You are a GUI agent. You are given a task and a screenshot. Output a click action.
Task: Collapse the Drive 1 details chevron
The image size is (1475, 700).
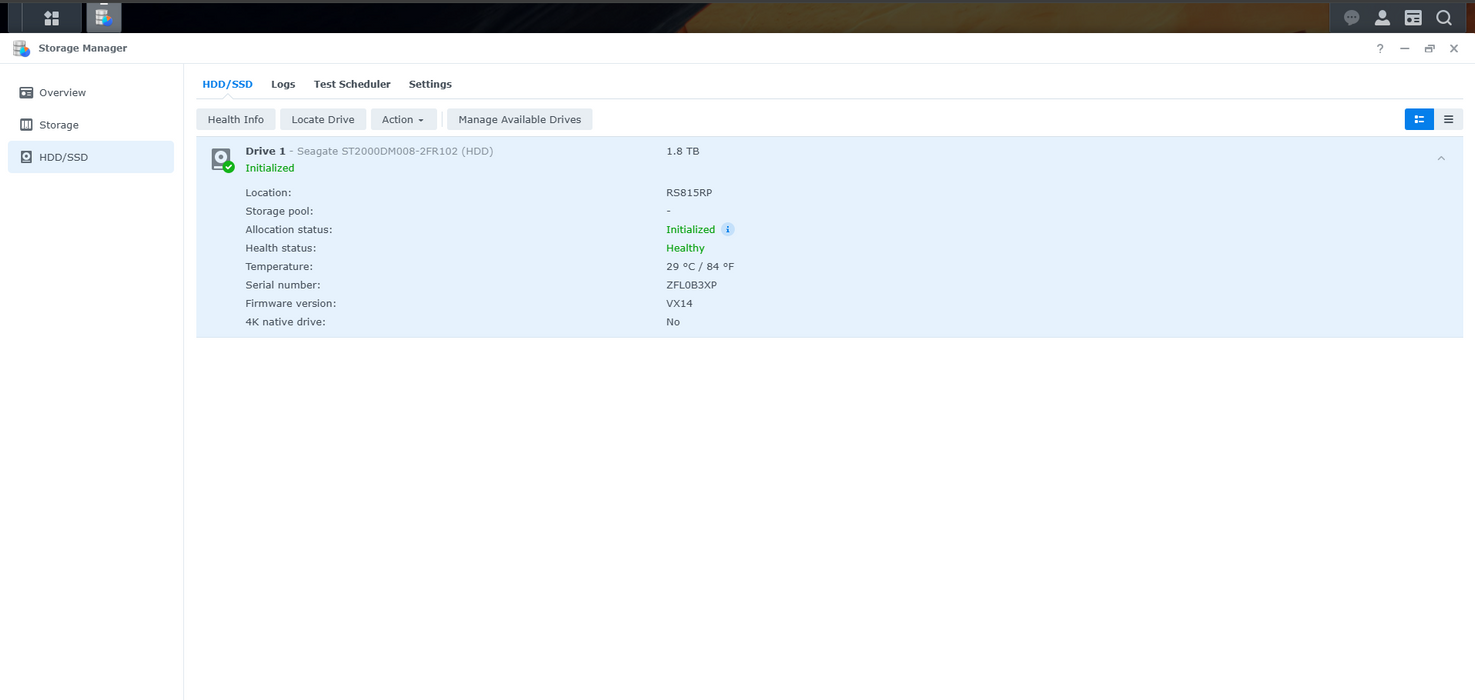point(1441,158)
